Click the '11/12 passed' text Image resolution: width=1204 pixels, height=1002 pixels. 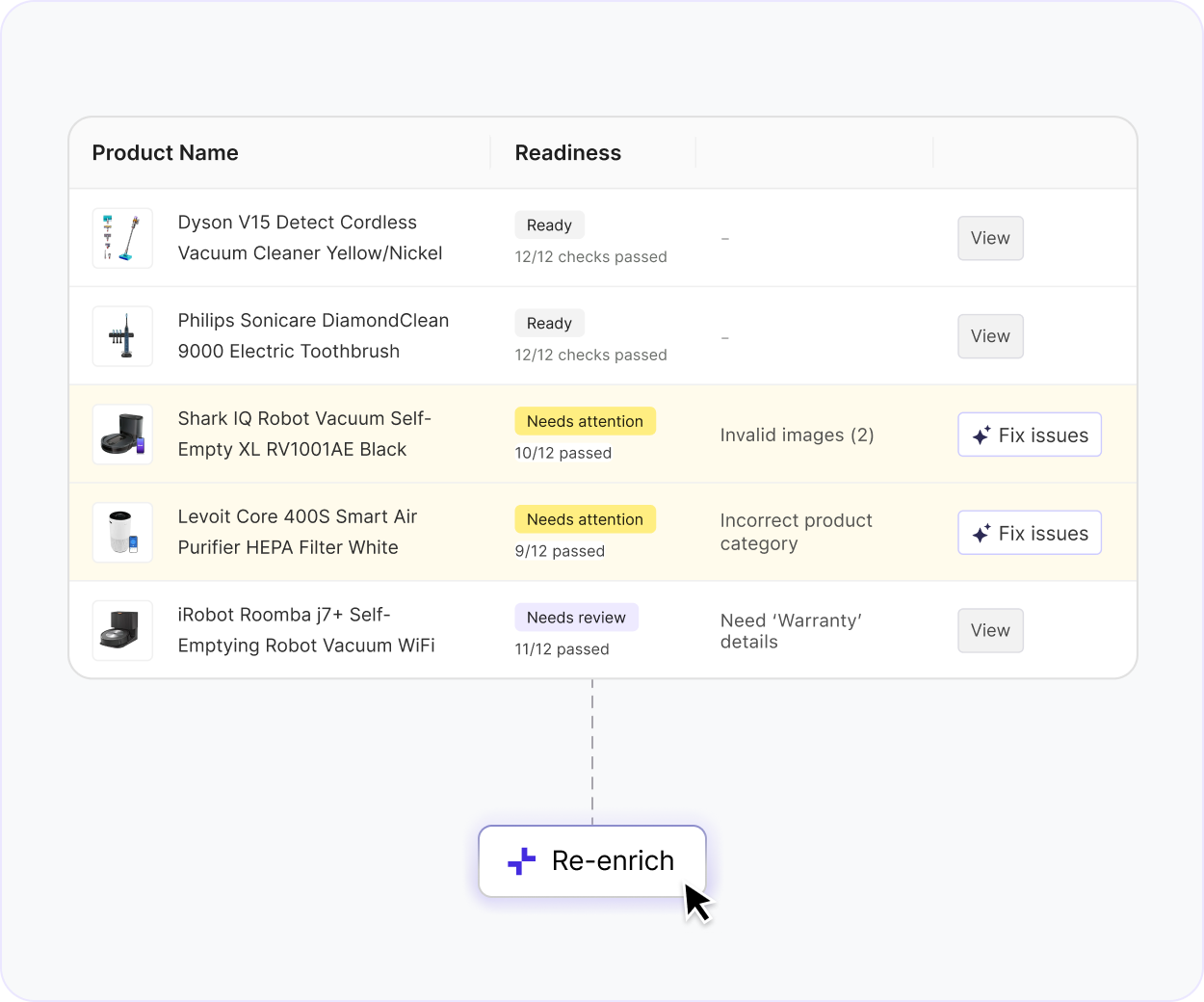click(562, 649)
